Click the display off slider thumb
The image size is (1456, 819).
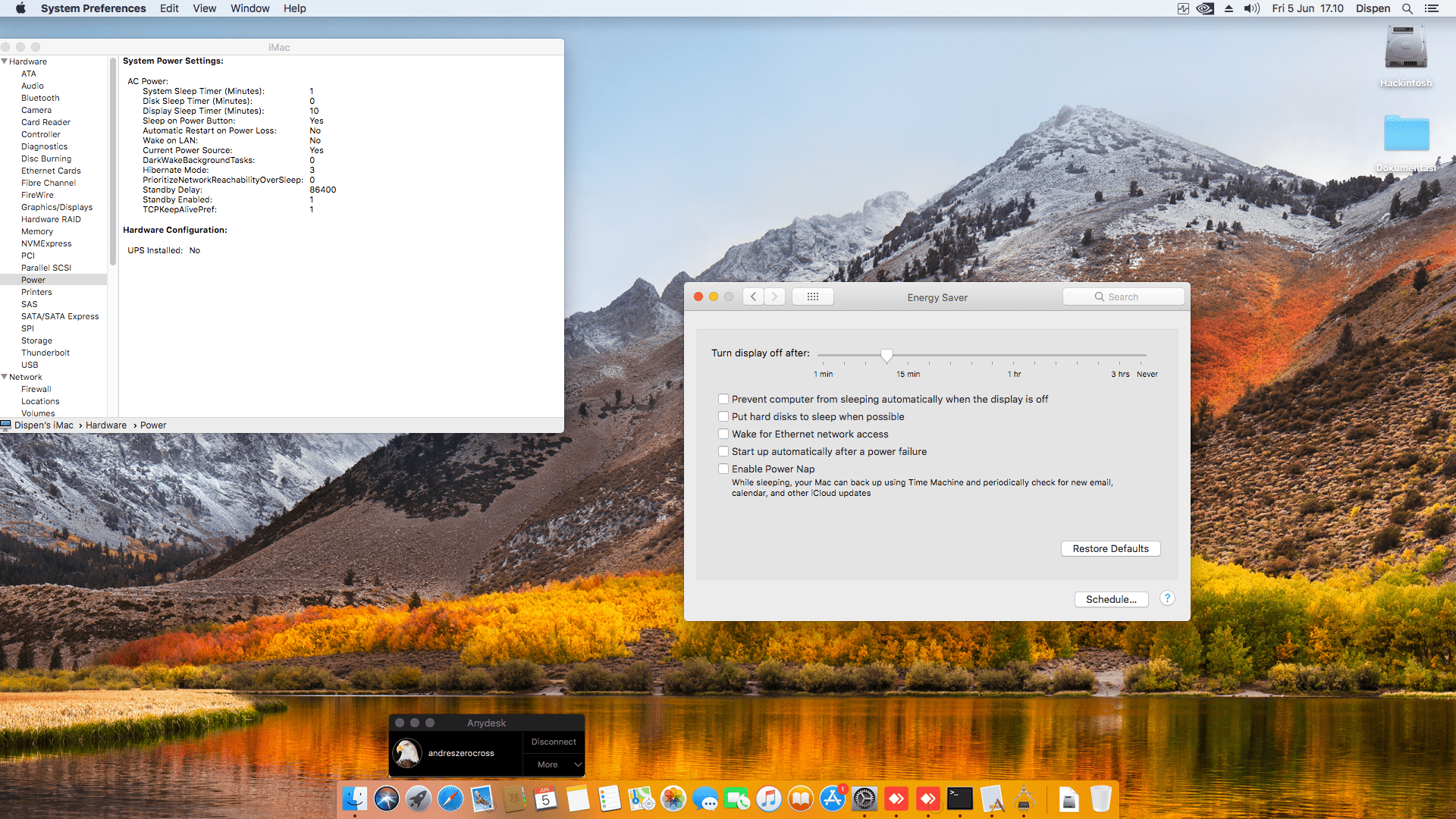pyautogui.click(x=886, y=355)
